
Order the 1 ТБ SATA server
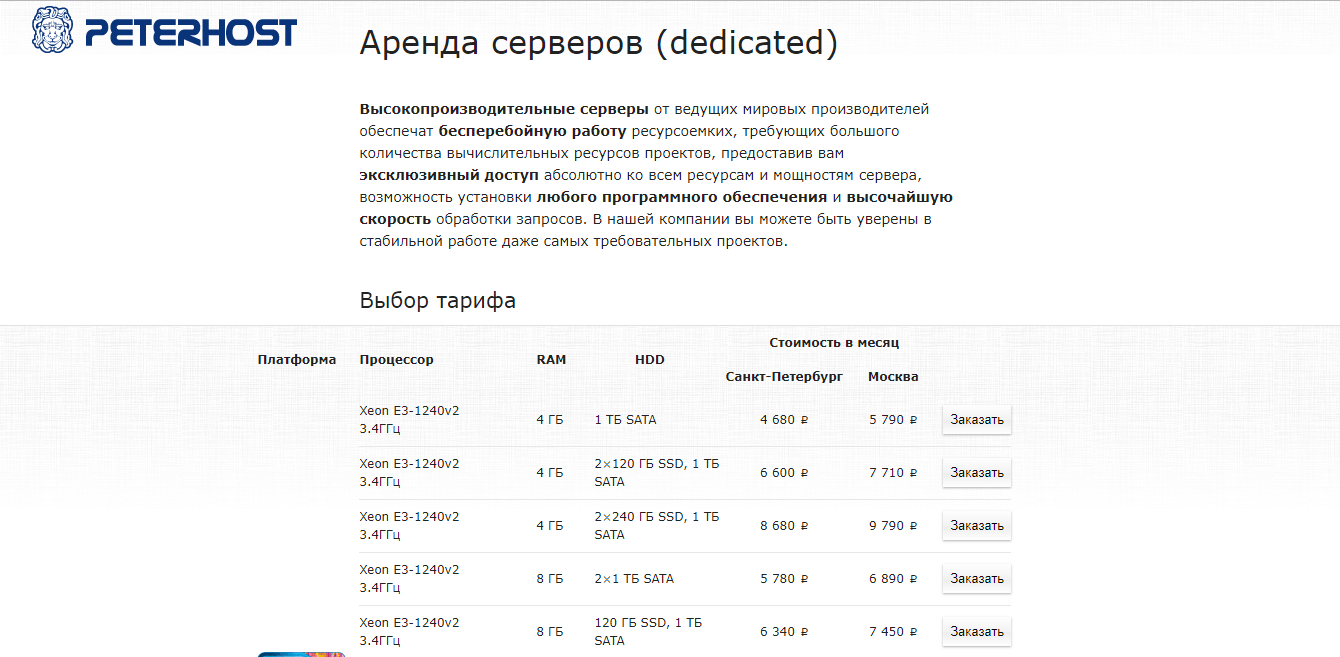pyautogui.click(x=976, y=420)
